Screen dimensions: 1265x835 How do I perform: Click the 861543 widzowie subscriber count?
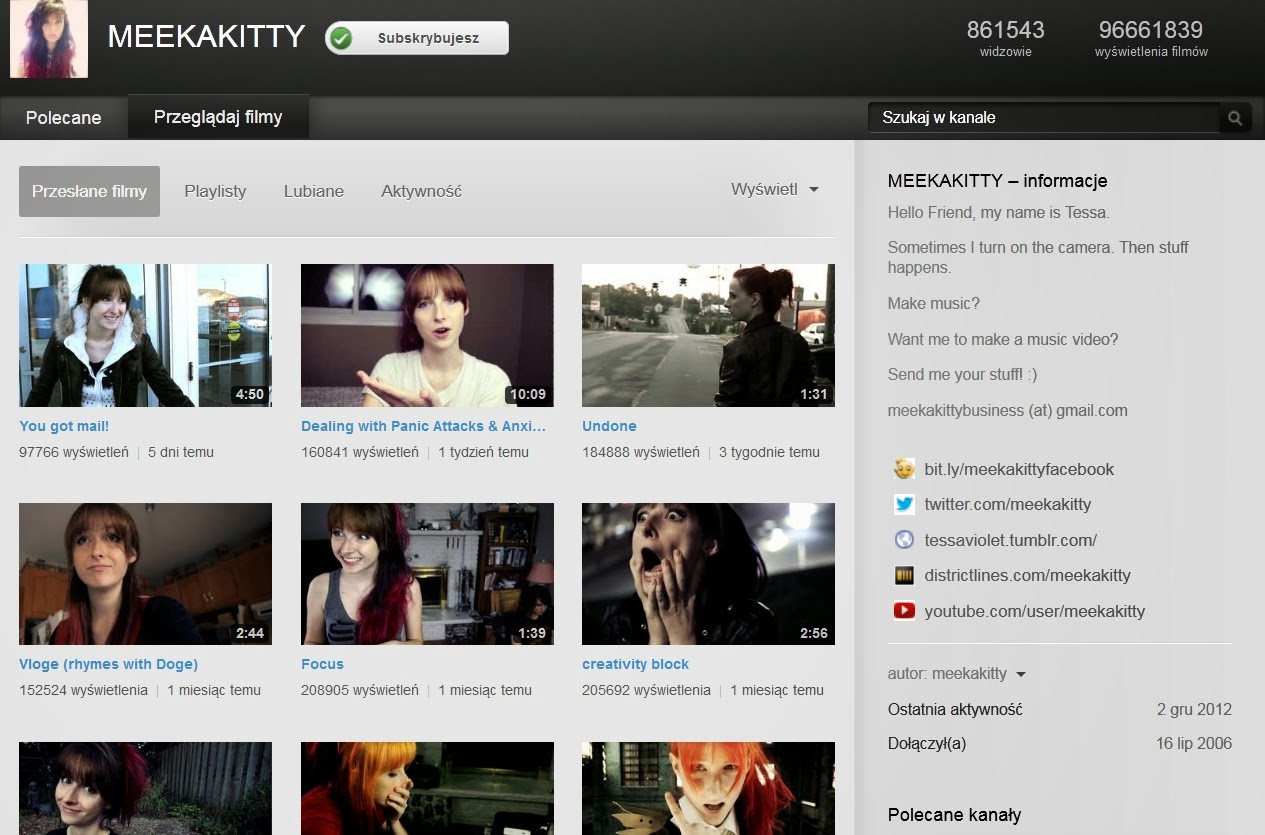pos(1005,38)
